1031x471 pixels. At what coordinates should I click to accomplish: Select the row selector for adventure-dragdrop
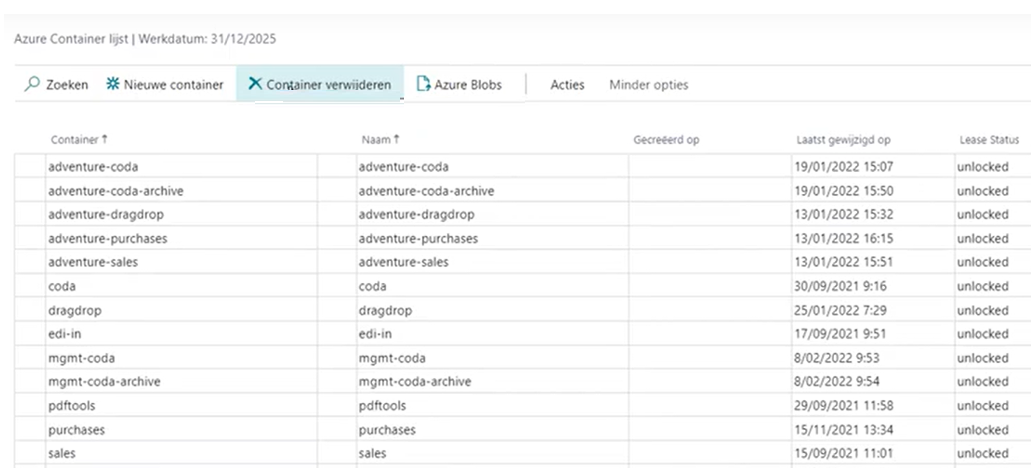[30, 214]
